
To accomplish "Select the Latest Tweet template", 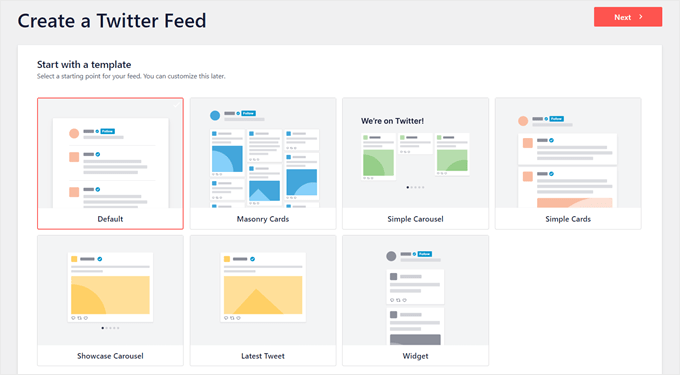I will (263, 300).
